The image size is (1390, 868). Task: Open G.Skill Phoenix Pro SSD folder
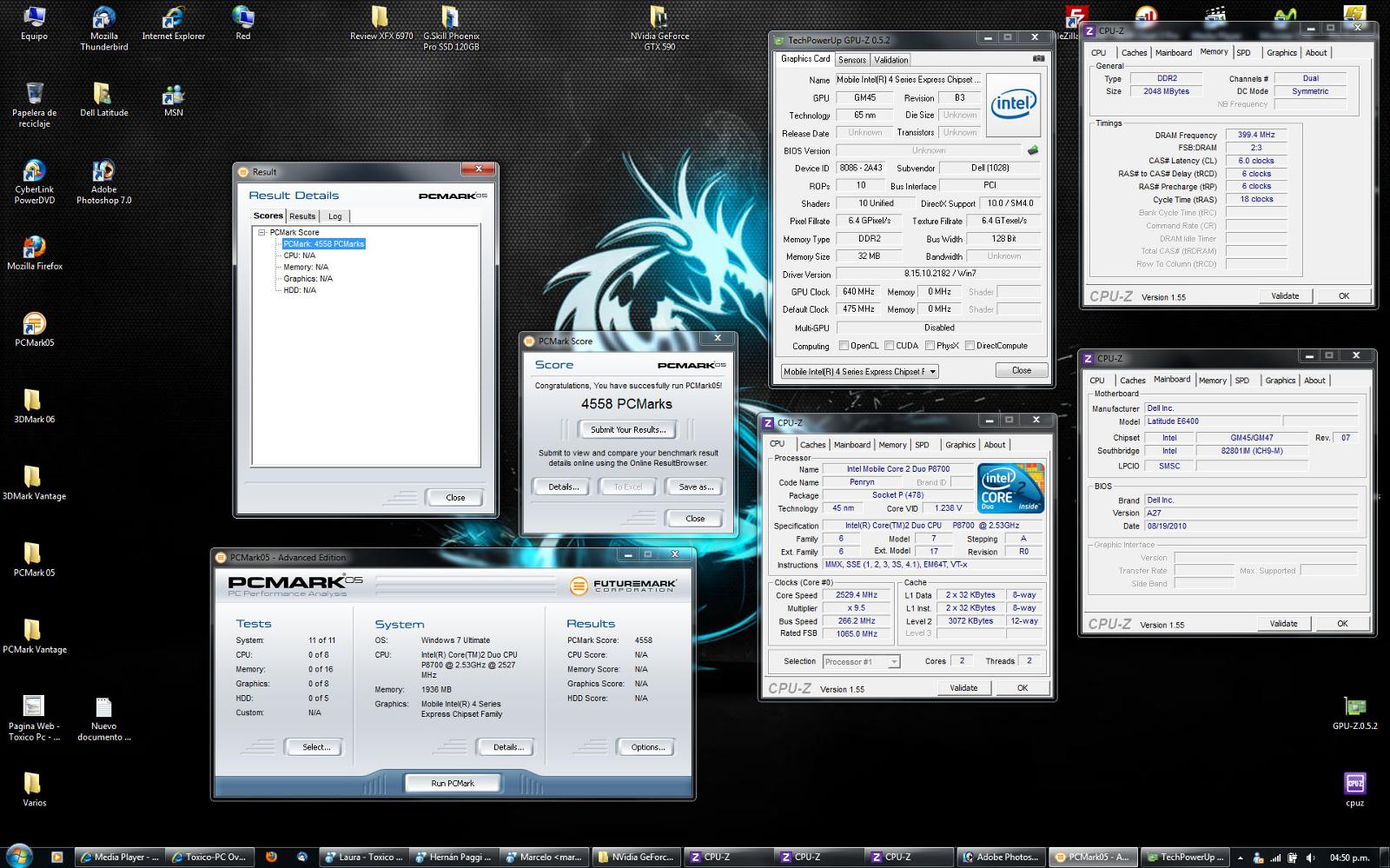[451, 28]
